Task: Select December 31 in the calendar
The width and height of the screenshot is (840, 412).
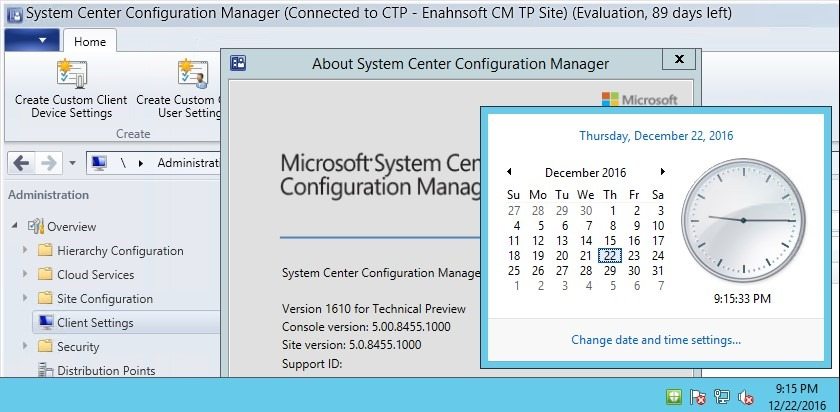Action: click(x=658, y=271)
